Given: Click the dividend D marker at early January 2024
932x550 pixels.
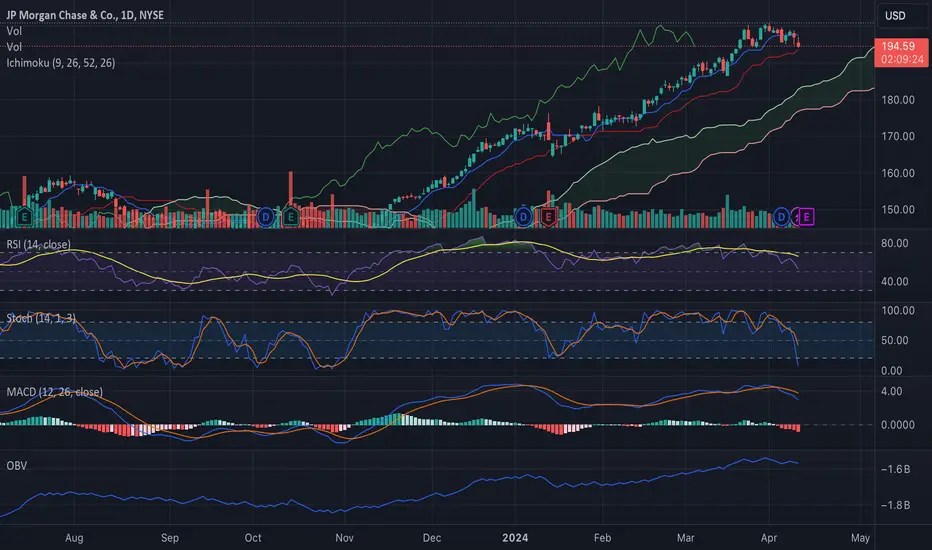Looking at the screenshot, I should pyautogui.click(x=523, y=216).
